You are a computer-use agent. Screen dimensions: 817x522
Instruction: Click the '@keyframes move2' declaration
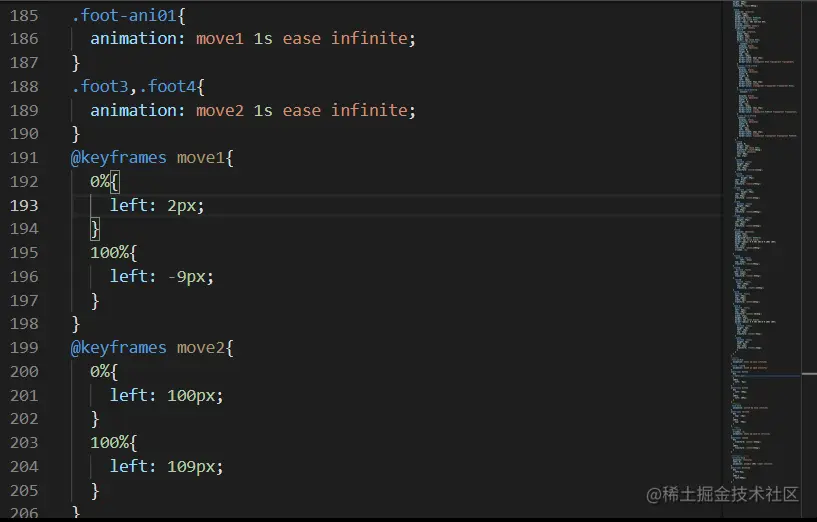click(148, 348)
